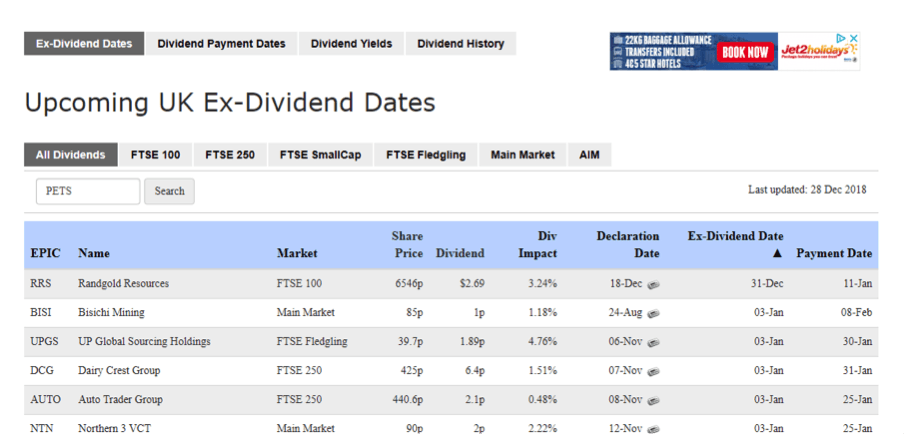Click the DCG ticker cell
Viewport: 904px width, 434px height.
click(42, 371)
